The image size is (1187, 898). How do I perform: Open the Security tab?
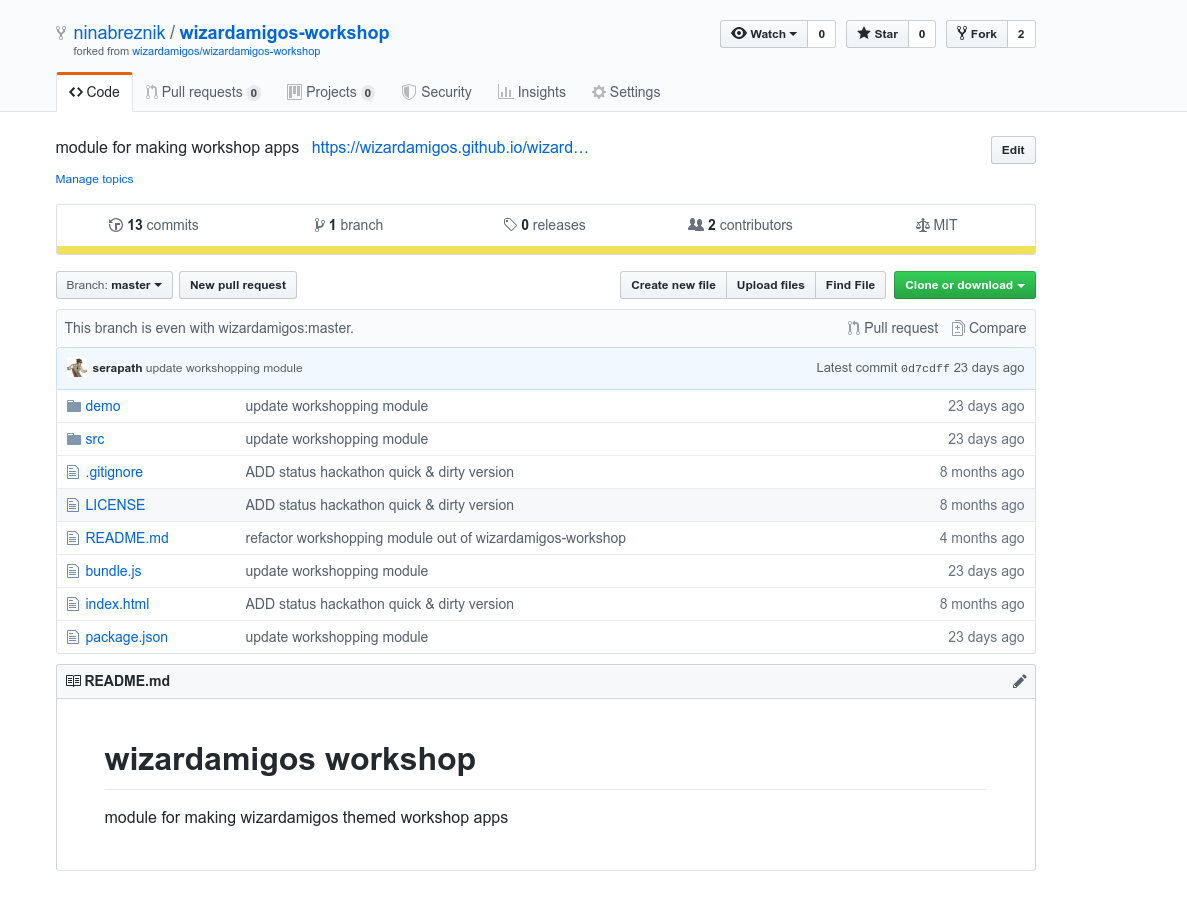click(437, 92)
